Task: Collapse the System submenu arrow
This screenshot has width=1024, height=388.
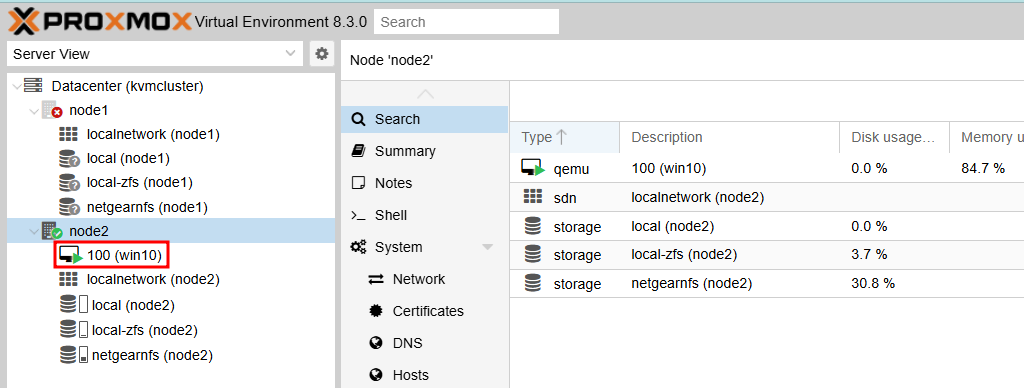Action: (x=488, y=247)
